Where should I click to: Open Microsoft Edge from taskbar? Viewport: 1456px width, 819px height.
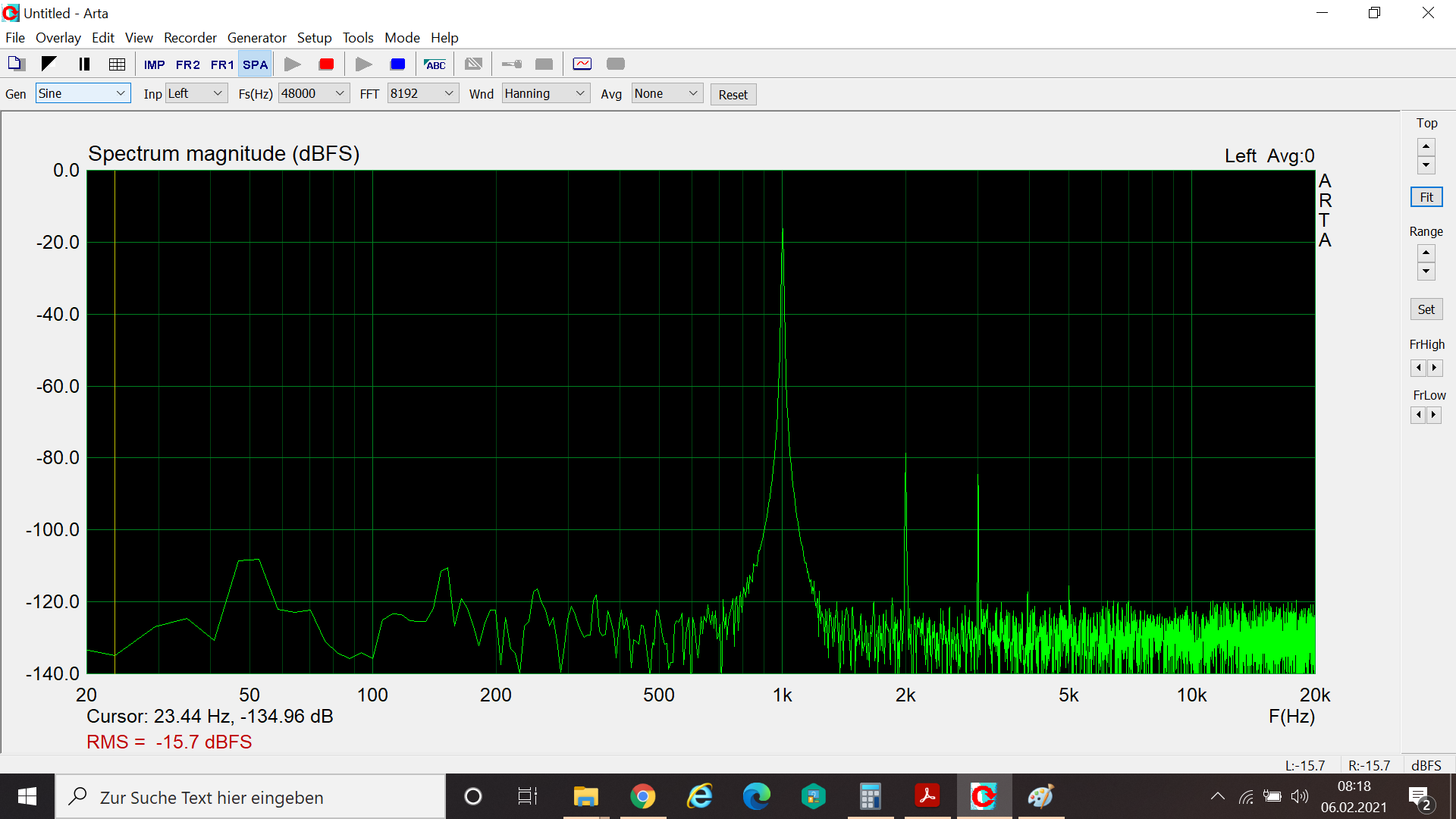click(756, 796)
